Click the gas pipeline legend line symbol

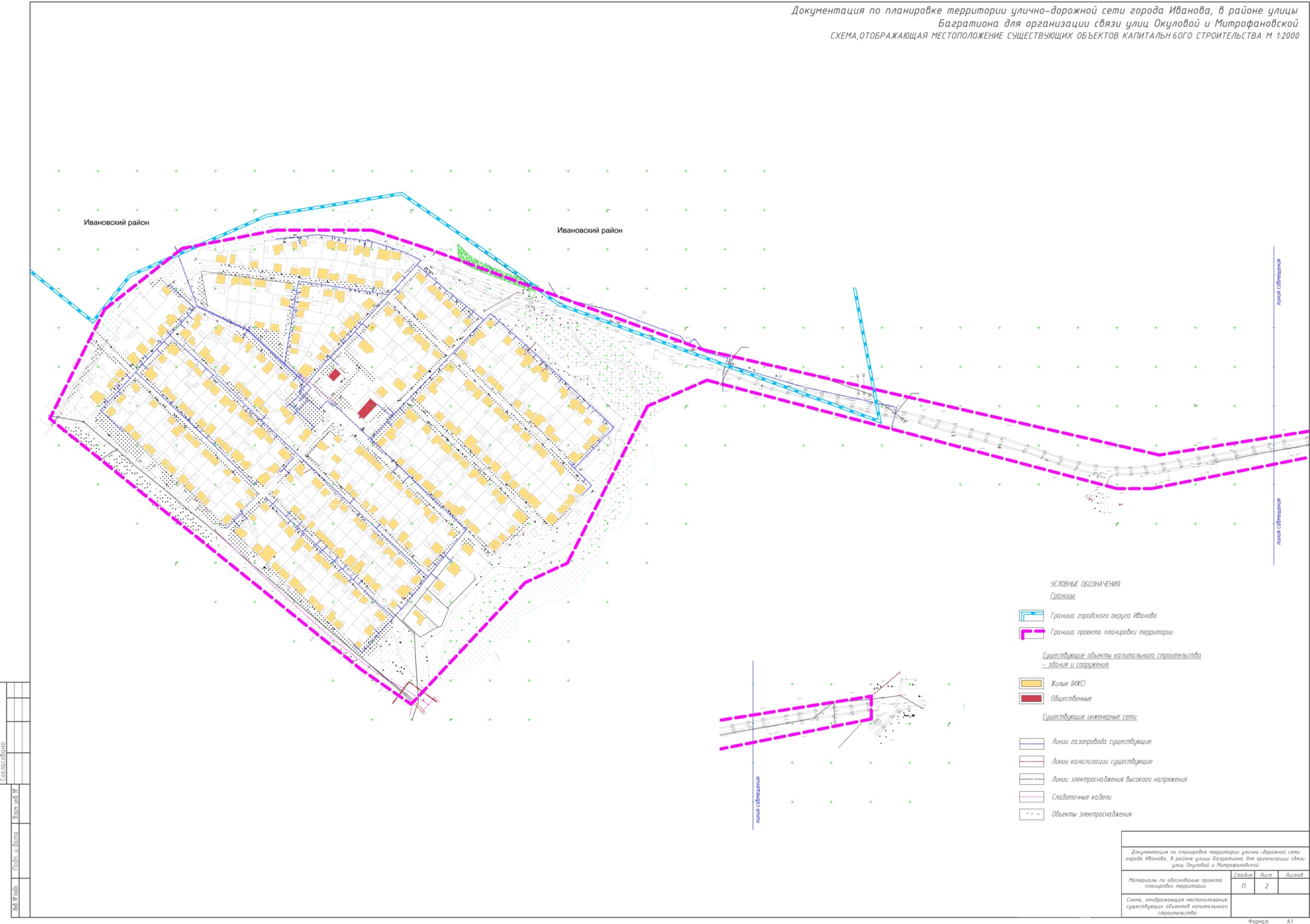[1031, 743]
